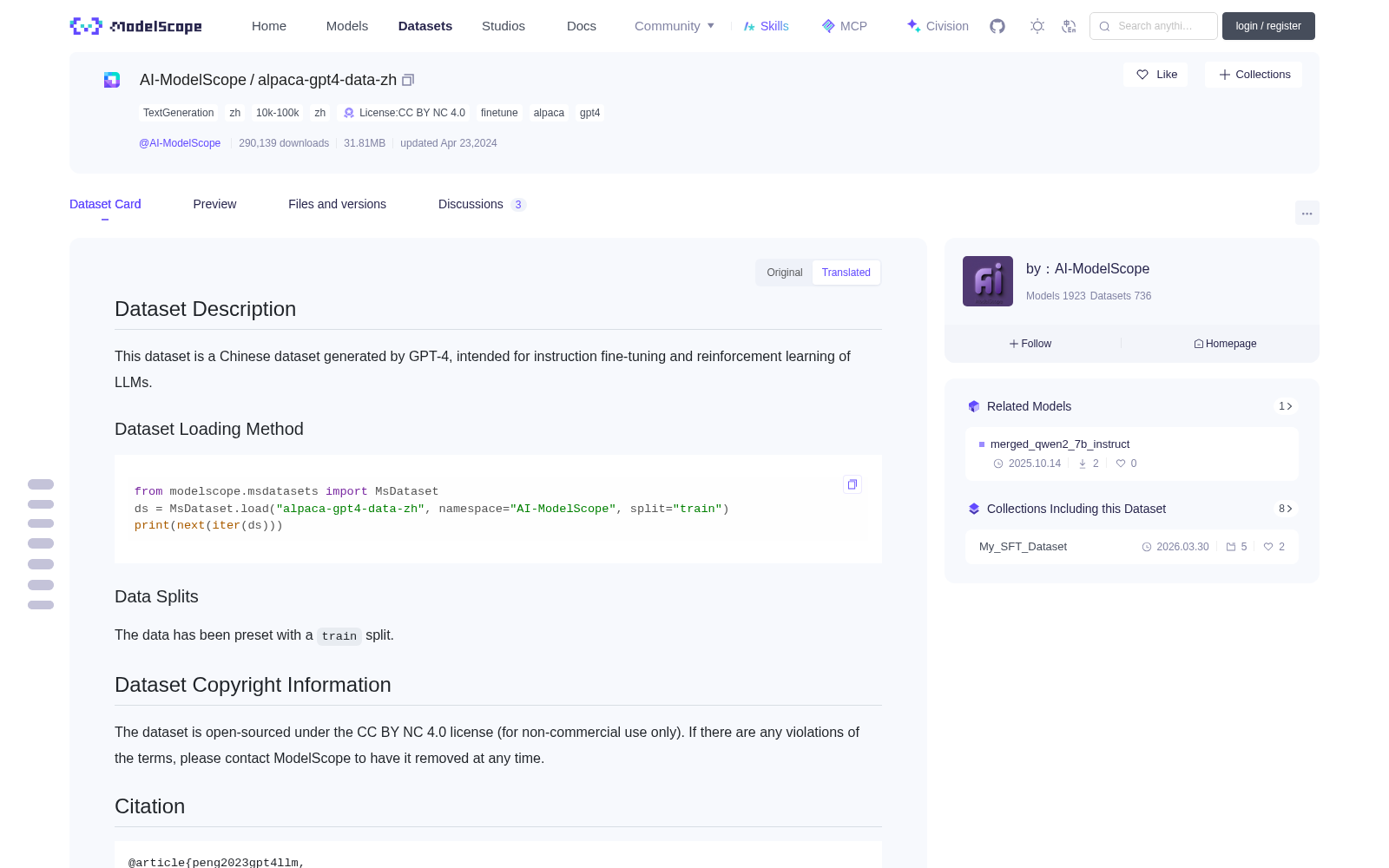Copy the code snippet using the copy icon
Screen dimensions: 1389x868
click(852, 484)
